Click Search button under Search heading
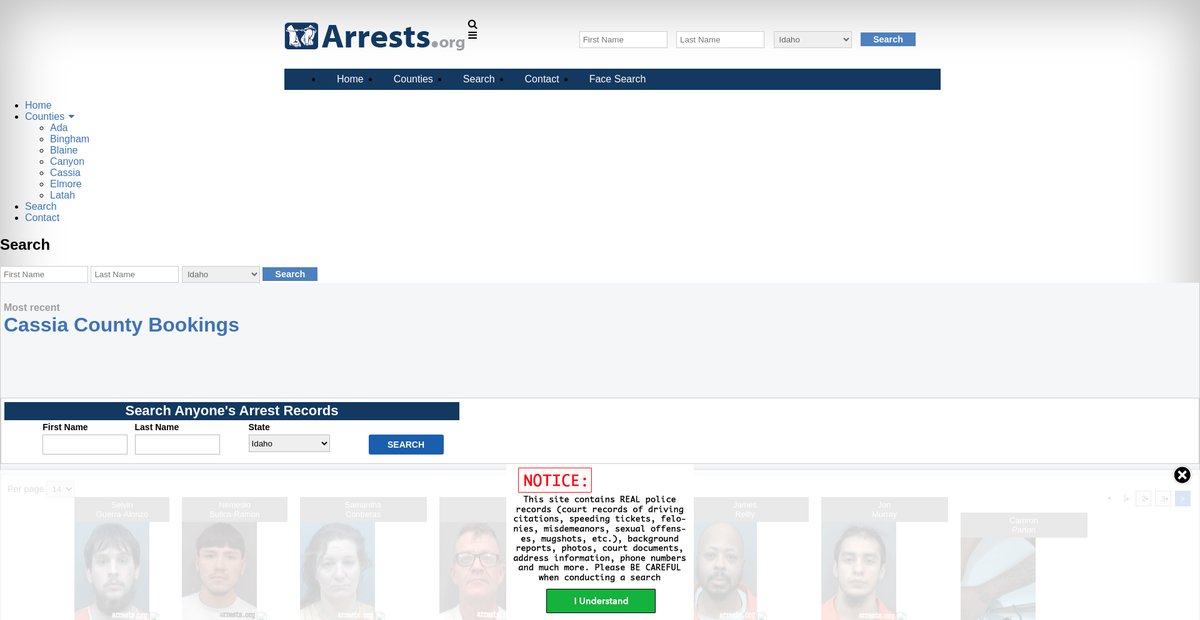 click(x=290, y=274)
